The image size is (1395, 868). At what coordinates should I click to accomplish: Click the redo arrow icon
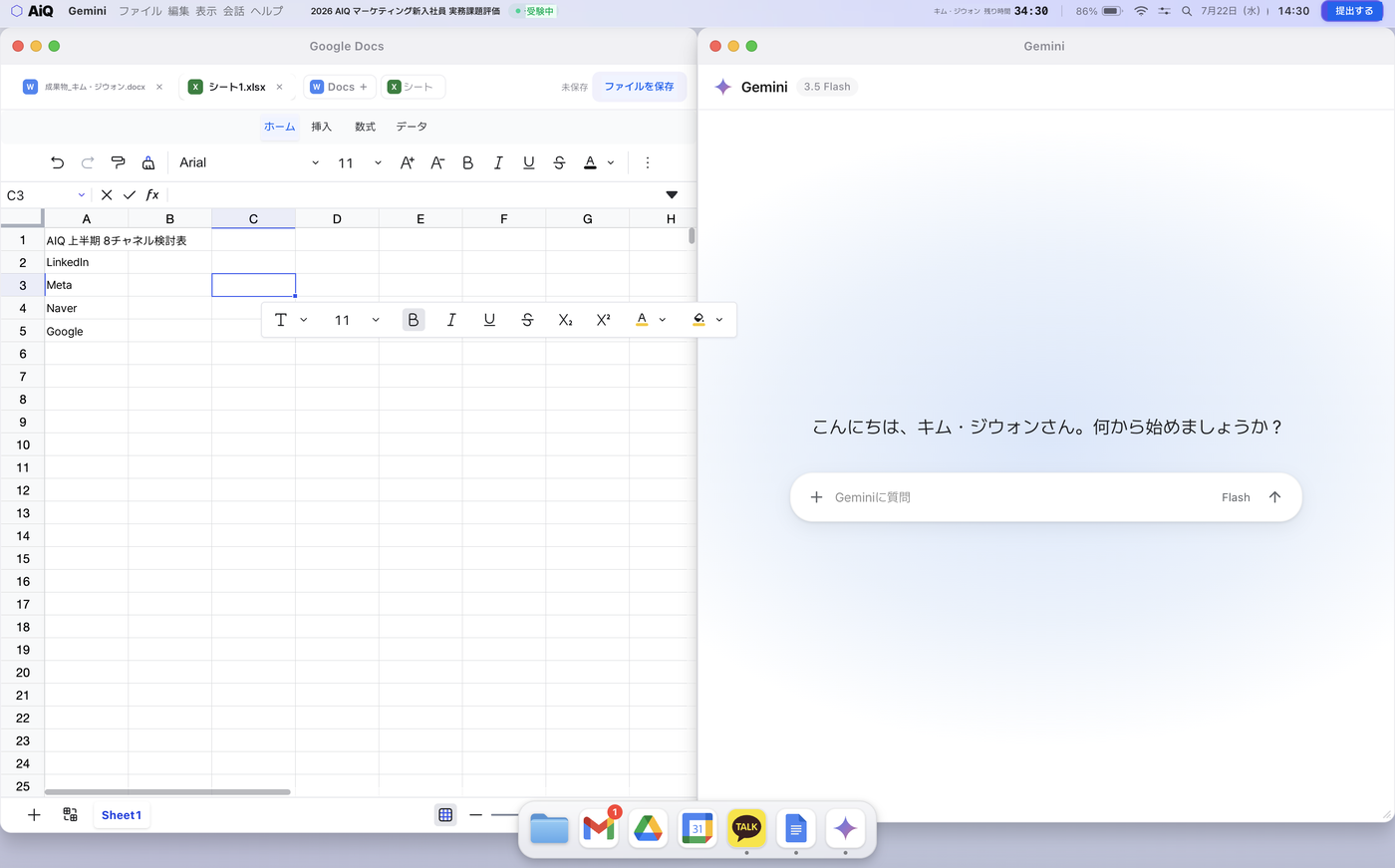[88, 162]
